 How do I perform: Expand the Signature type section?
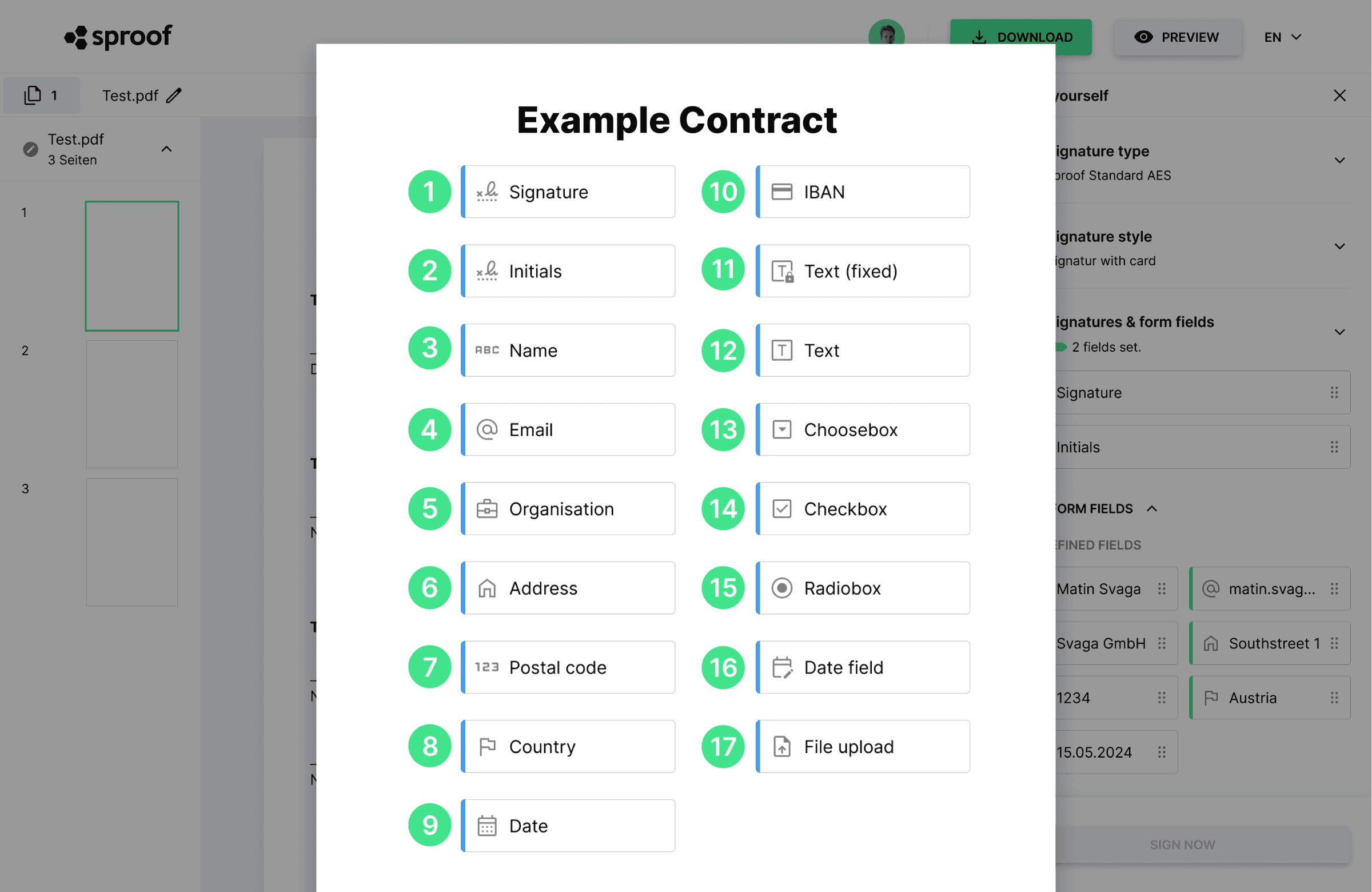[1340, 161]
